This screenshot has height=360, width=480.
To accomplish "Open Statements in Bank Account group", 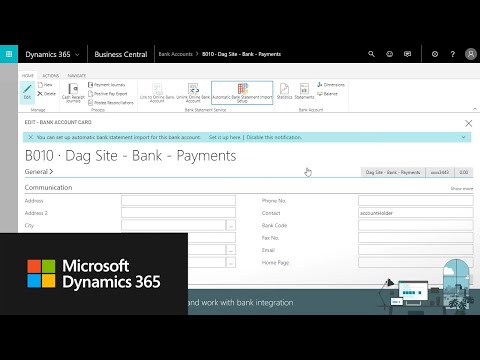I will (x=304, y=92).
